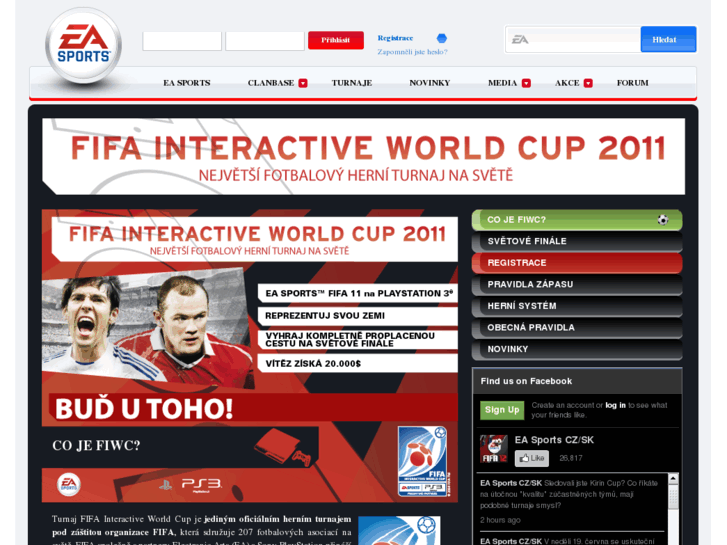Open the NOVINKY menu item in top navigation
This screenshot has width=727, height=545.
click(x=430, y=83)
